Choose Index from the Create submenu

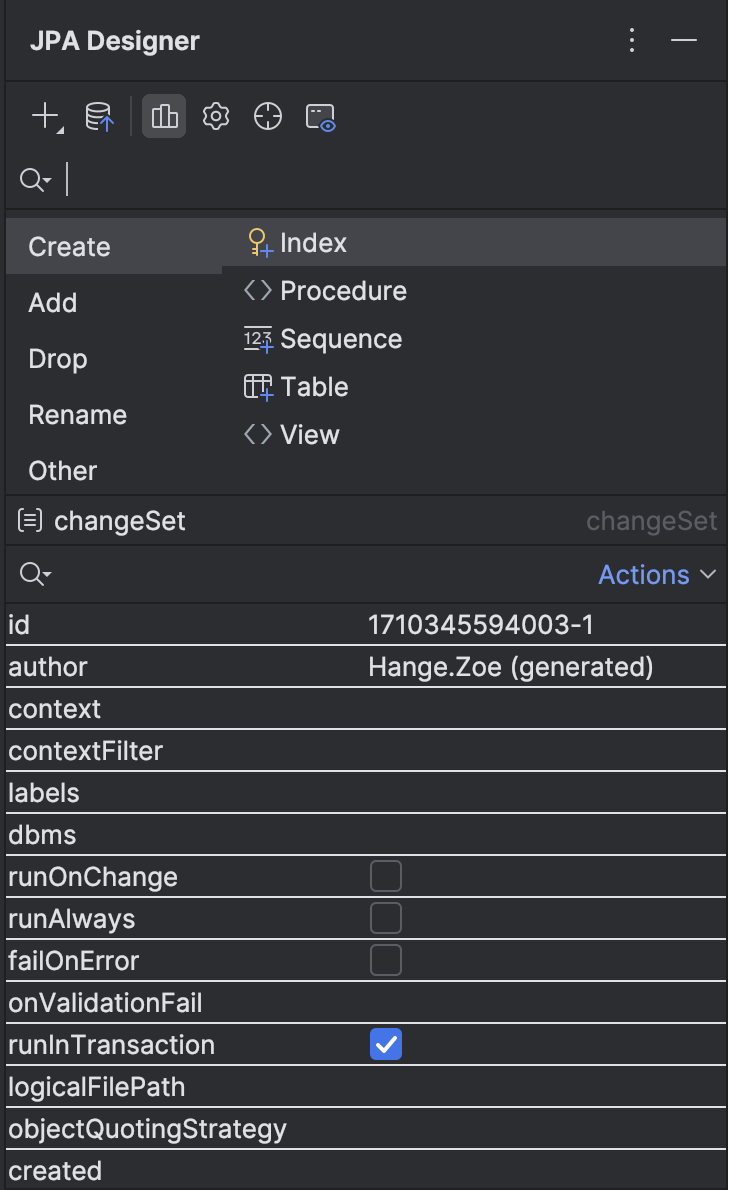pyautogui.click(x=313, y=242)
